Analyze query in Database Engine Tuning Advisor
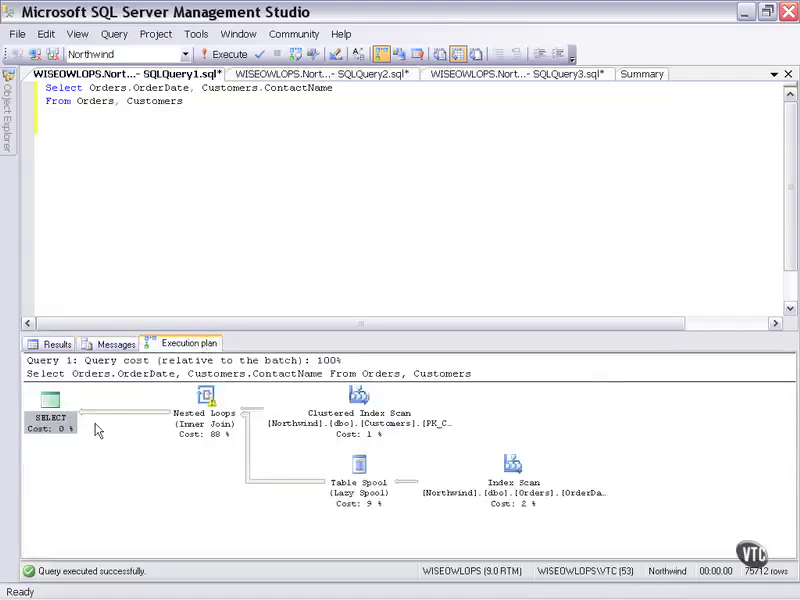The width and height of the screenshot is (800, 600). (x=313, y=54)
